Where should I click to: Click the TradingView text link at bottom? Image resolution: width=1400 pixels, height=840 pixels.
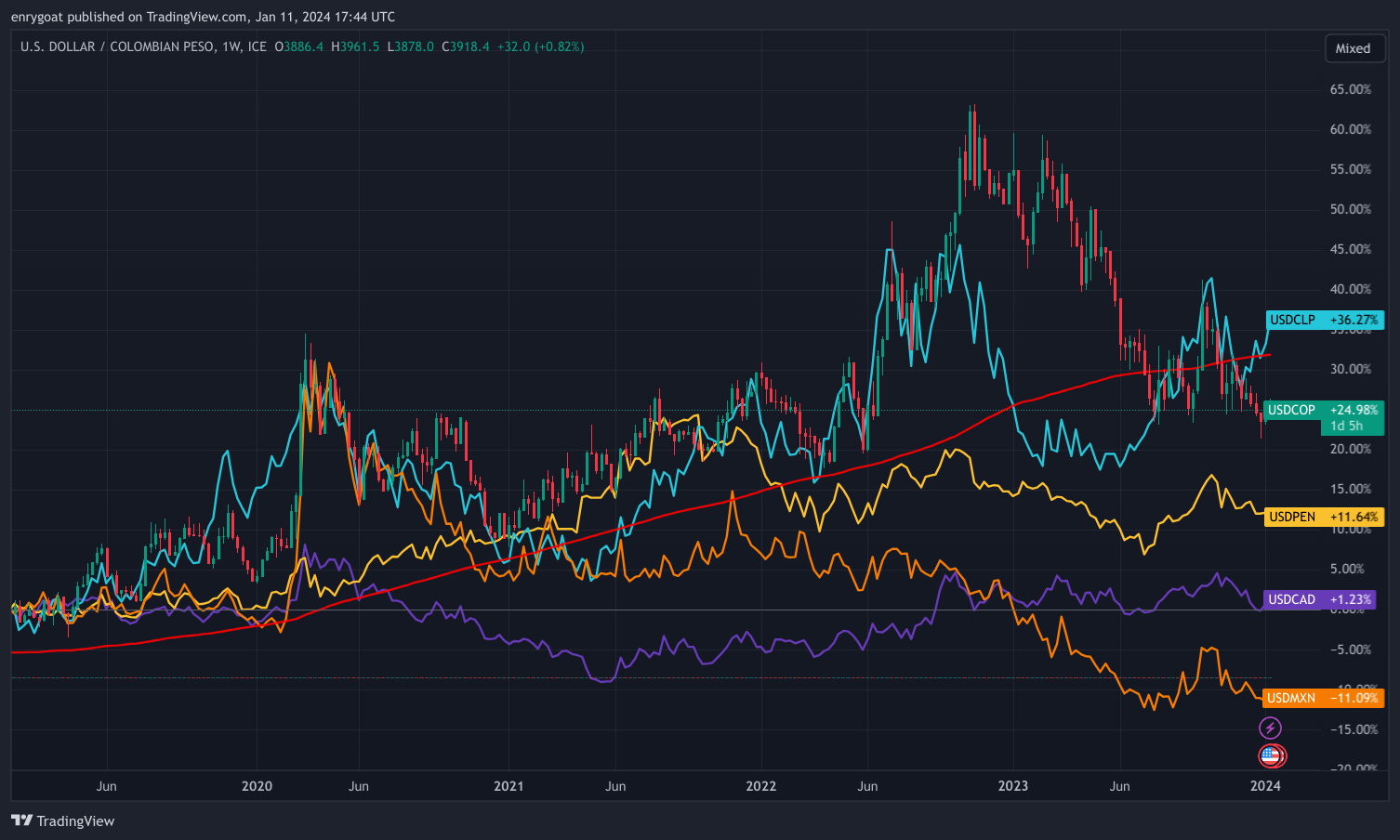click(74, 821)
